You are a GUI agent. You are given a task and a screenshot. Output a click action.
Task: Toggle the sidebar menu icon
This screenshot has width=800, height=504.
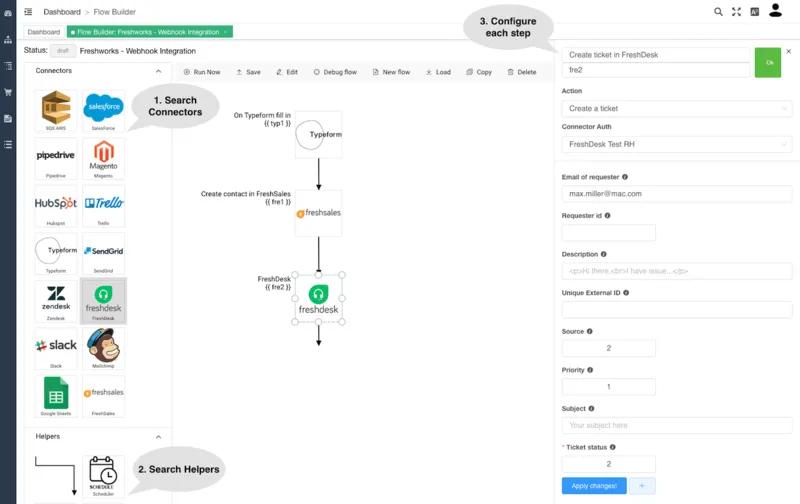(x=28, y=11)
